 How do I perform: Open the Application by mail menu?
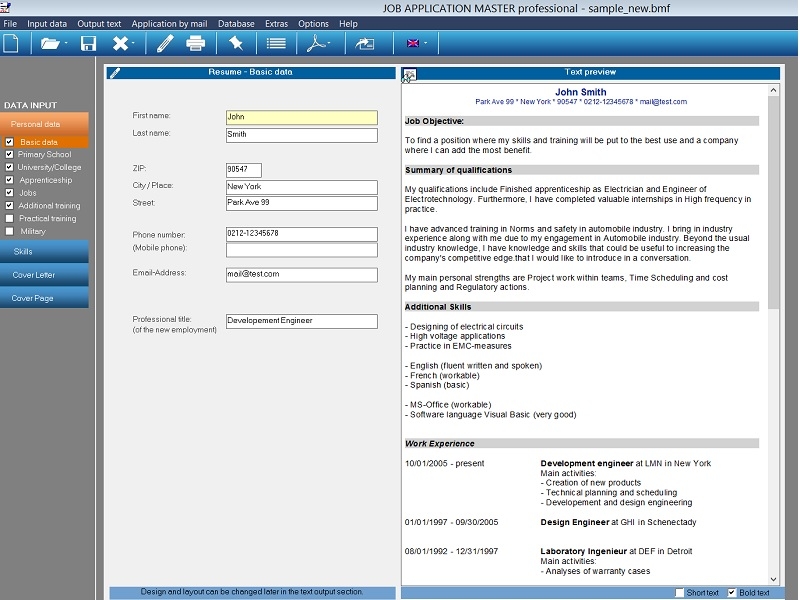click(169, 23)
